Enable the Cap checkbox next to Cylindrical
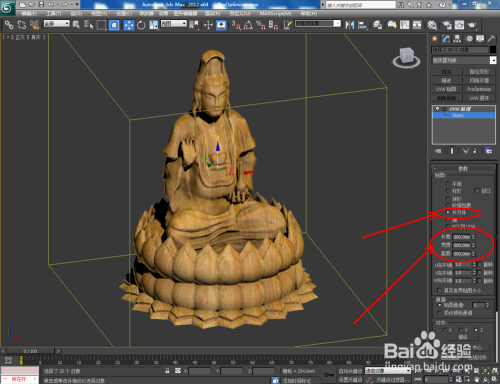This screenshot has width=500, height=384. point(477,191)
